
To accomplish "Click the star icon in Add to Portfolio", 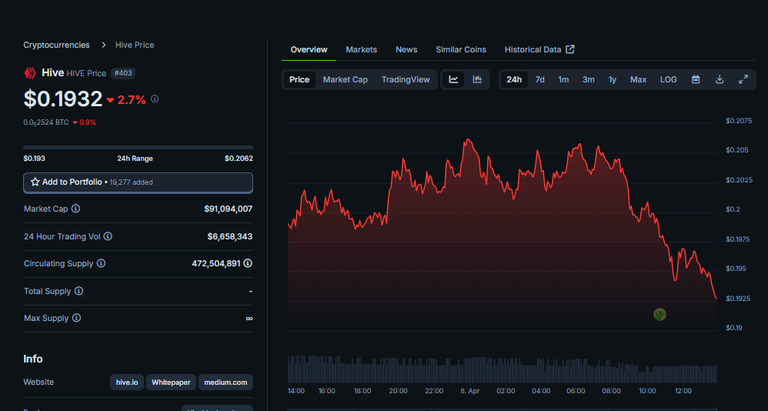I will point(35,182).
